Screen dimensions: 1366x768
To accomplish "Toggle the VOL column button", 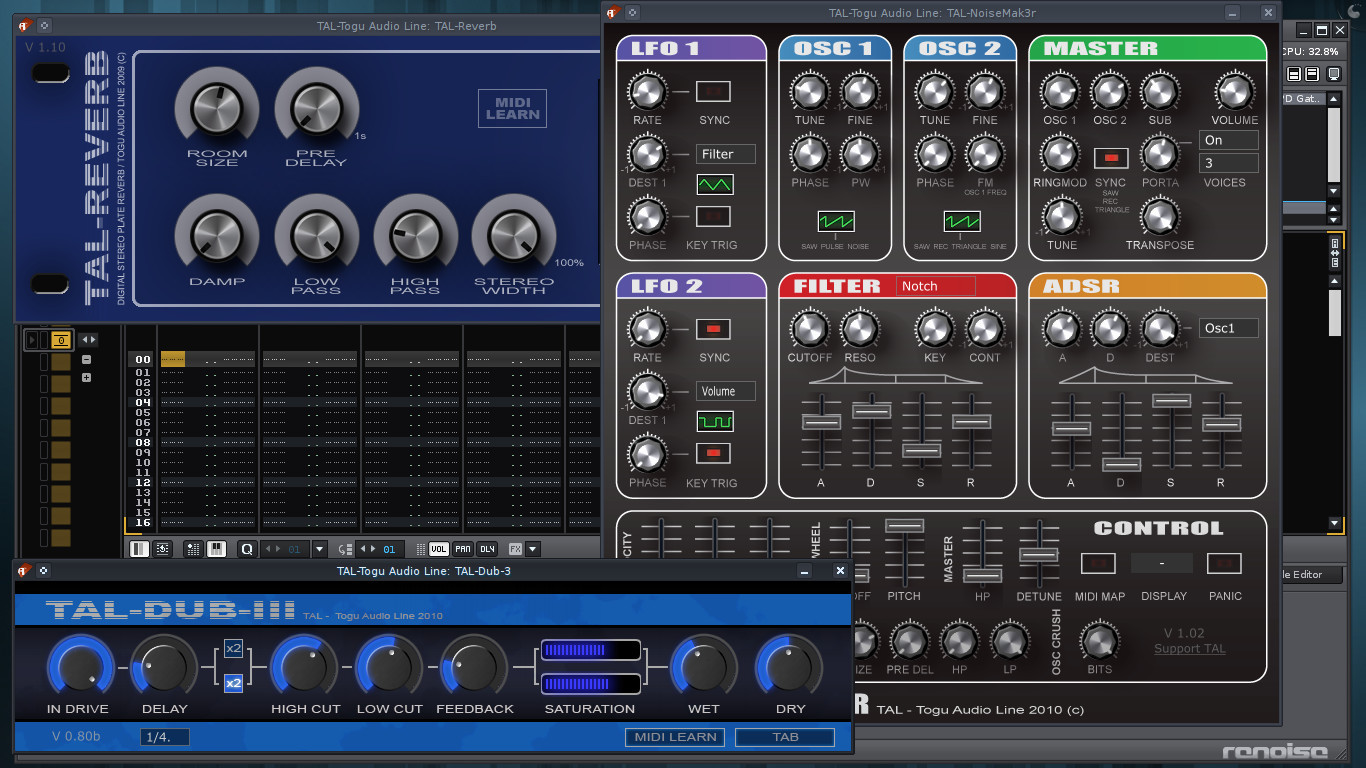I will click(439, 549).
